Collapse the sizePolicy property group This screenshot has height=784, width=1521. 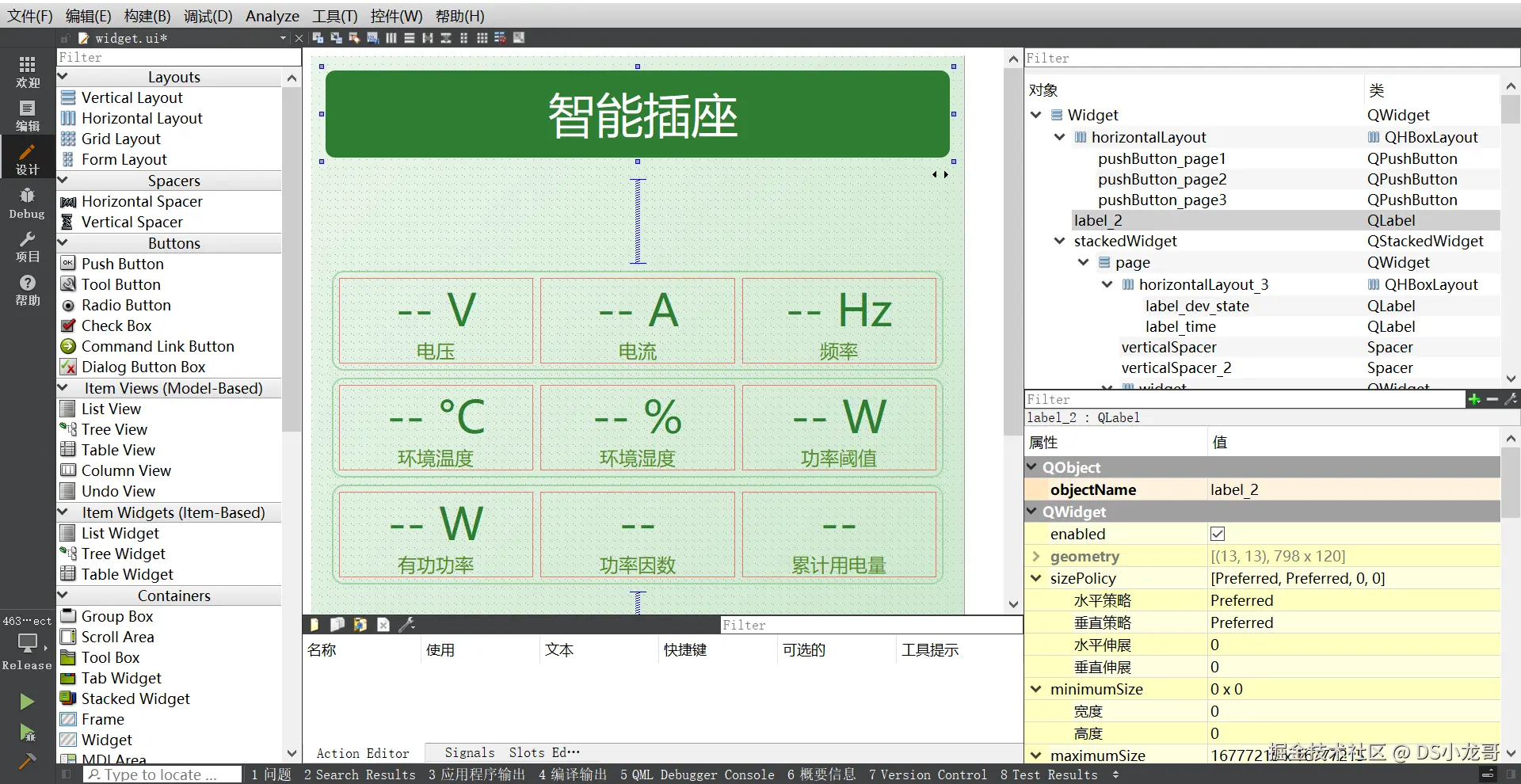click(1035, 578)
